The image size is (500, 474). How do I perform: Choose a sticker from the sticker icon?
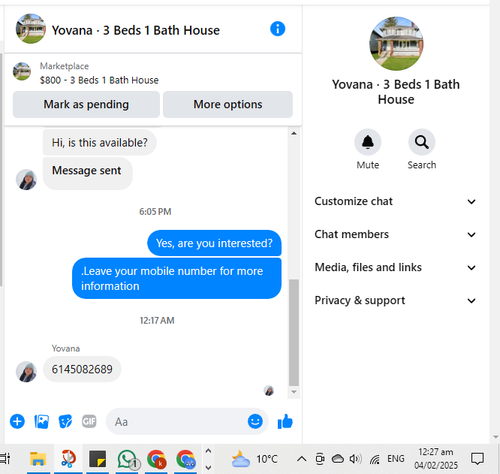click(65, 421)
